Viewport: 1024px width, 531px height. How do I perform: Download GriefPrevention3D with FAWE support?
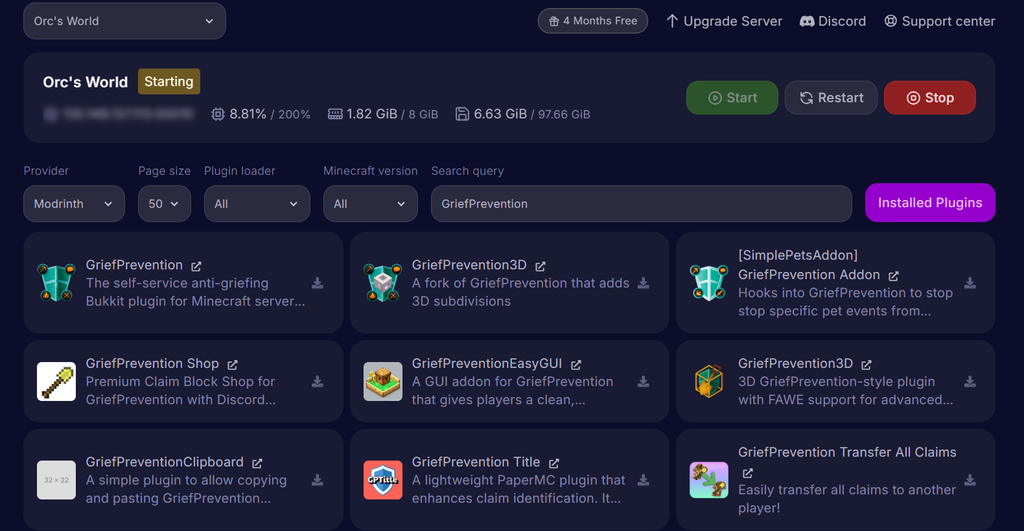[x=970, y=381]
